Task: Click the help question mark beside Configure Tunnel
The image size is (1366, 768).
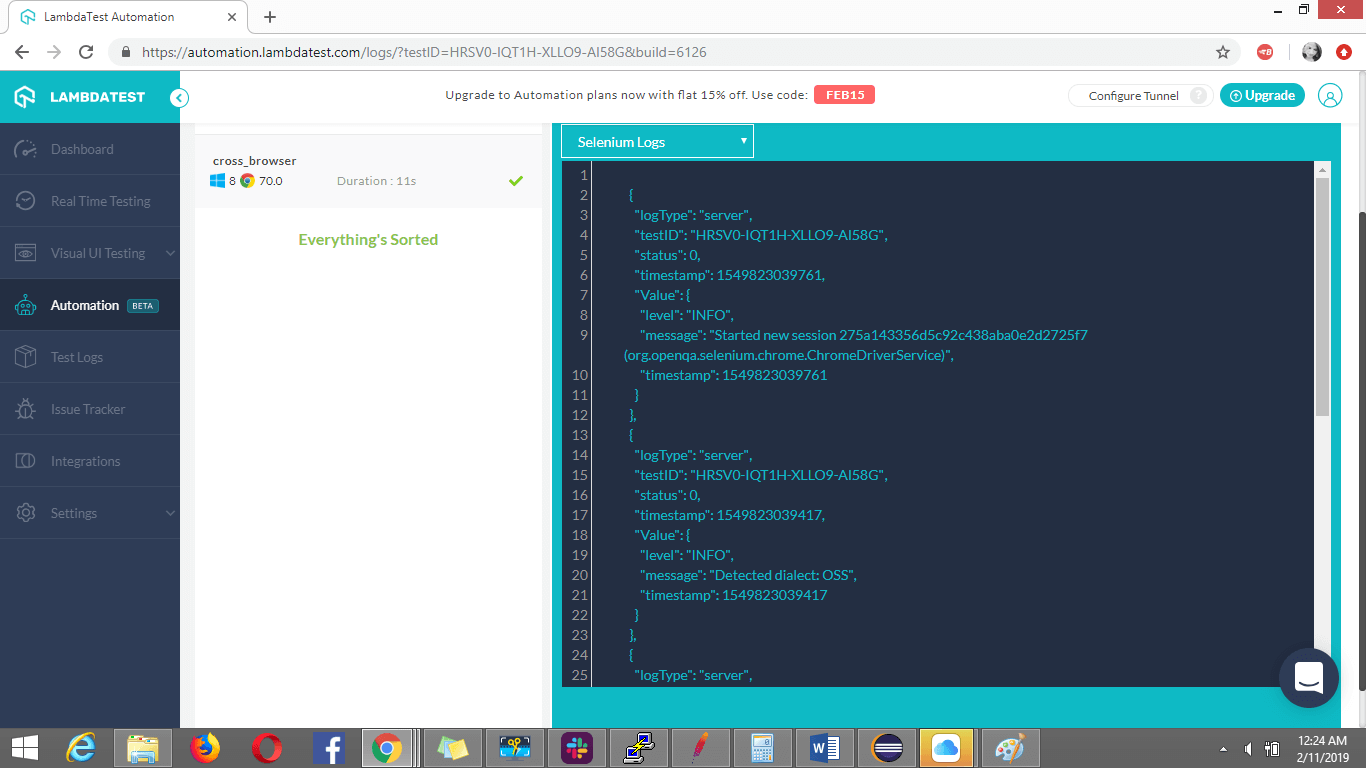Action: (1198, 96)
